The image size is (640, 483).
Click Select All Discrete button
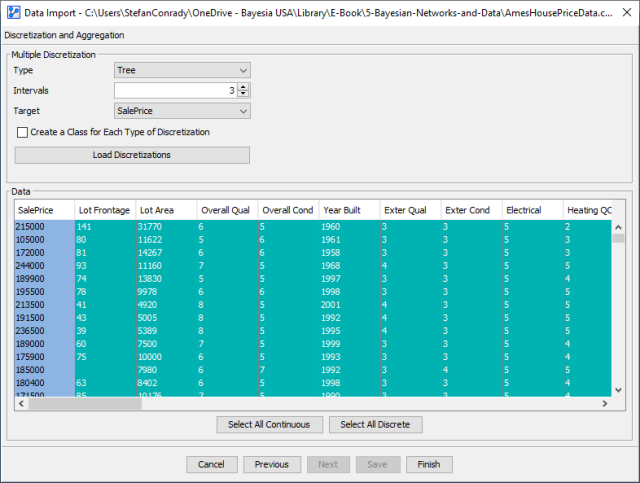(x=376, y=425)
